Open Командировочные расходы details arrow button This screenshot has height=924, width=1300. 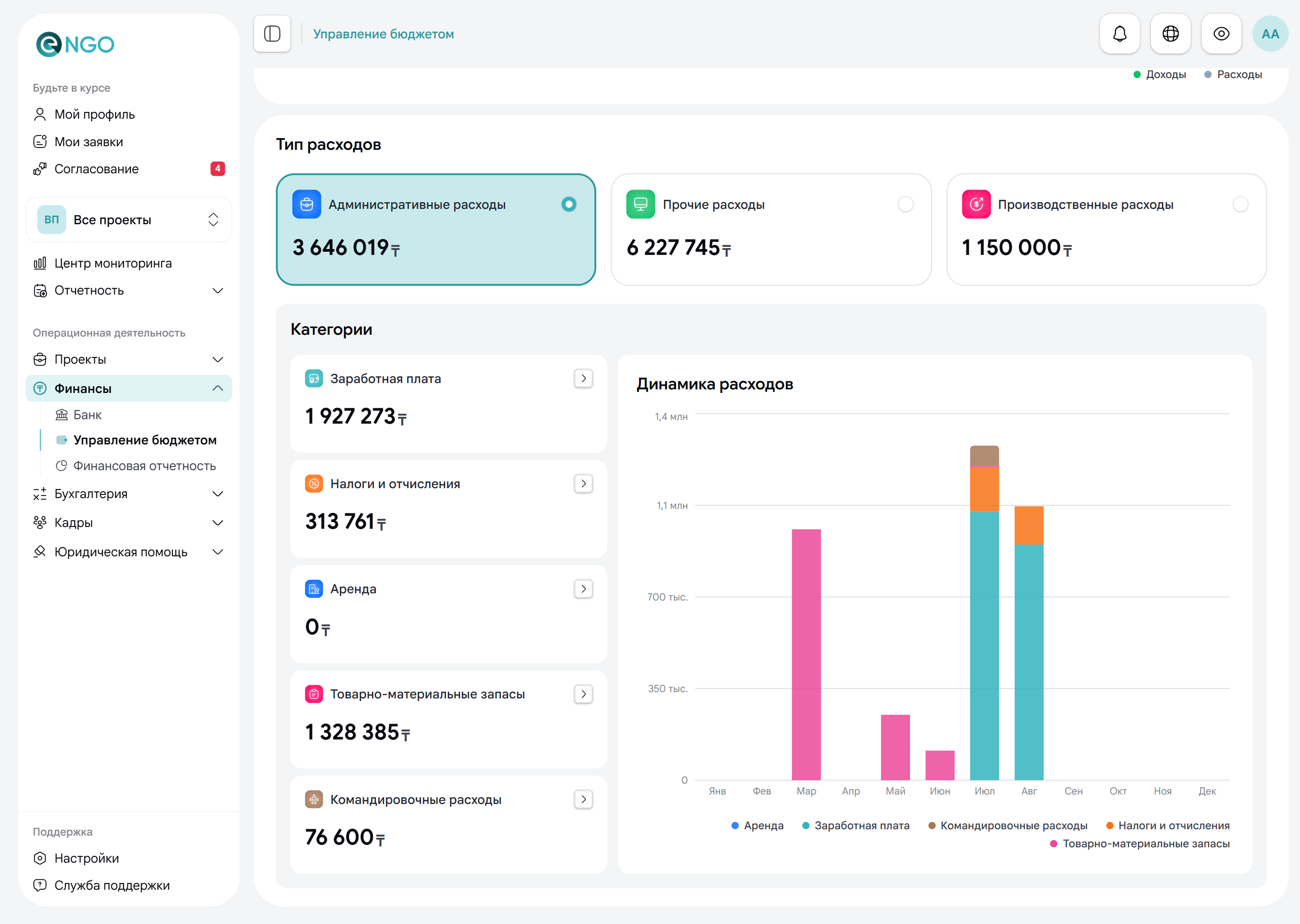pos(583,799)
